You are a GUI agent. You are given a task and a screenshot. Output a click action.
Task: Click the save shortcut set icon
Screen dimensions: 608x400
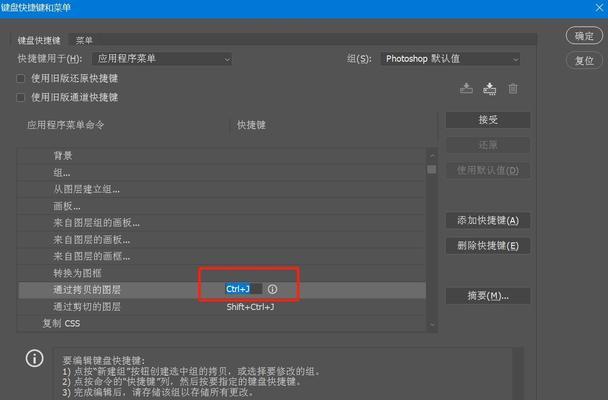tap(466, 88)
